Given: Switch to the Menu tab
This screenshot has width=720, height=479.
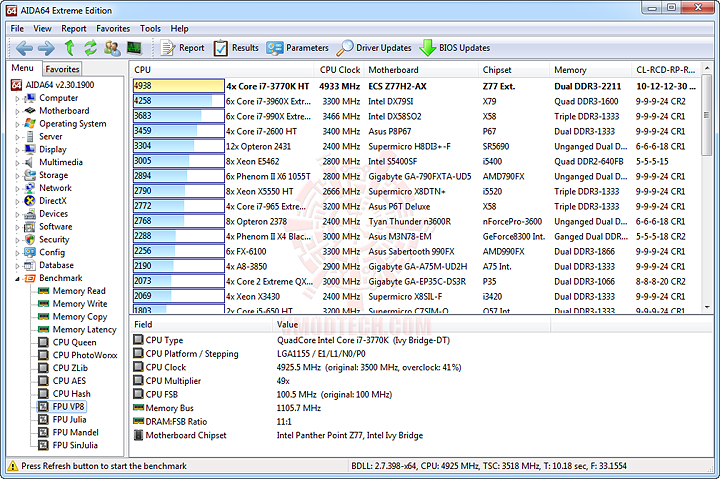Looking at the screenshot, I should point(22,68).
